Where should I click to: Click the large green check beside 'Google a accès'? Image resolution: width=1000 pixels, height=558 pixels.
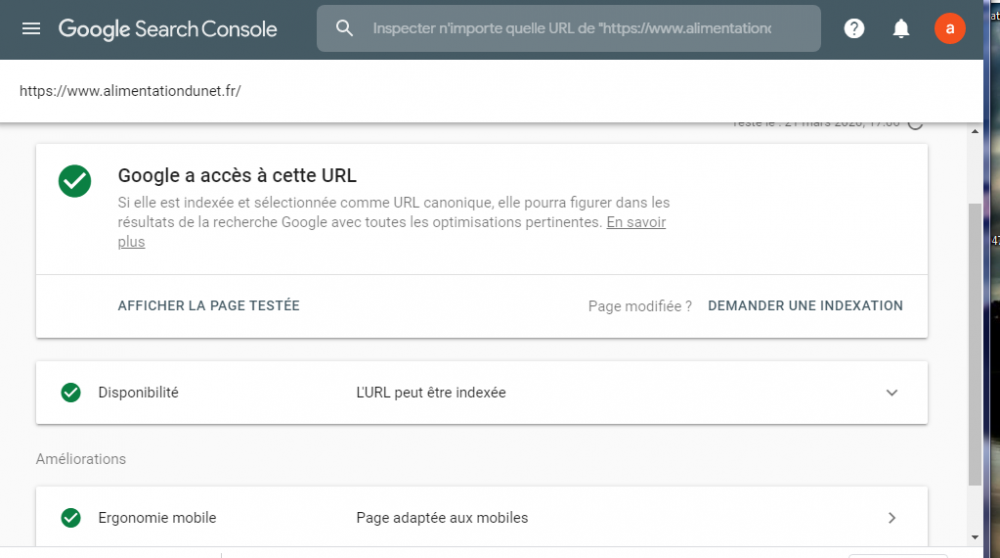(x=75, y=181)
